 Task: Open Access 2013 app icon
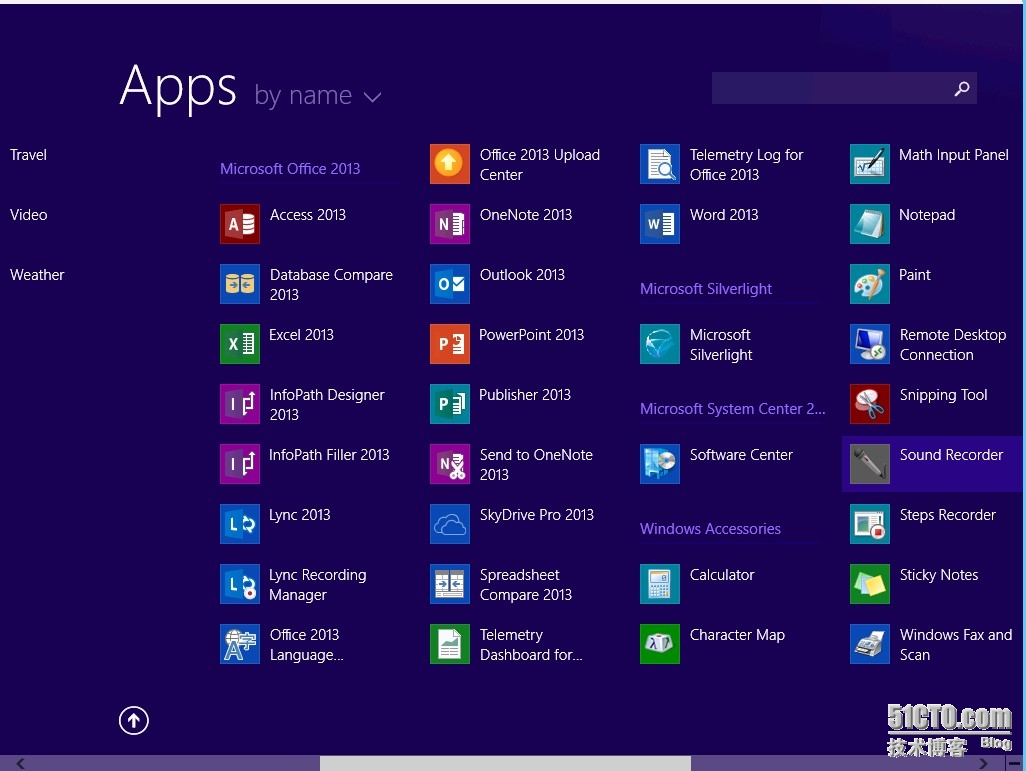point(239,224)
